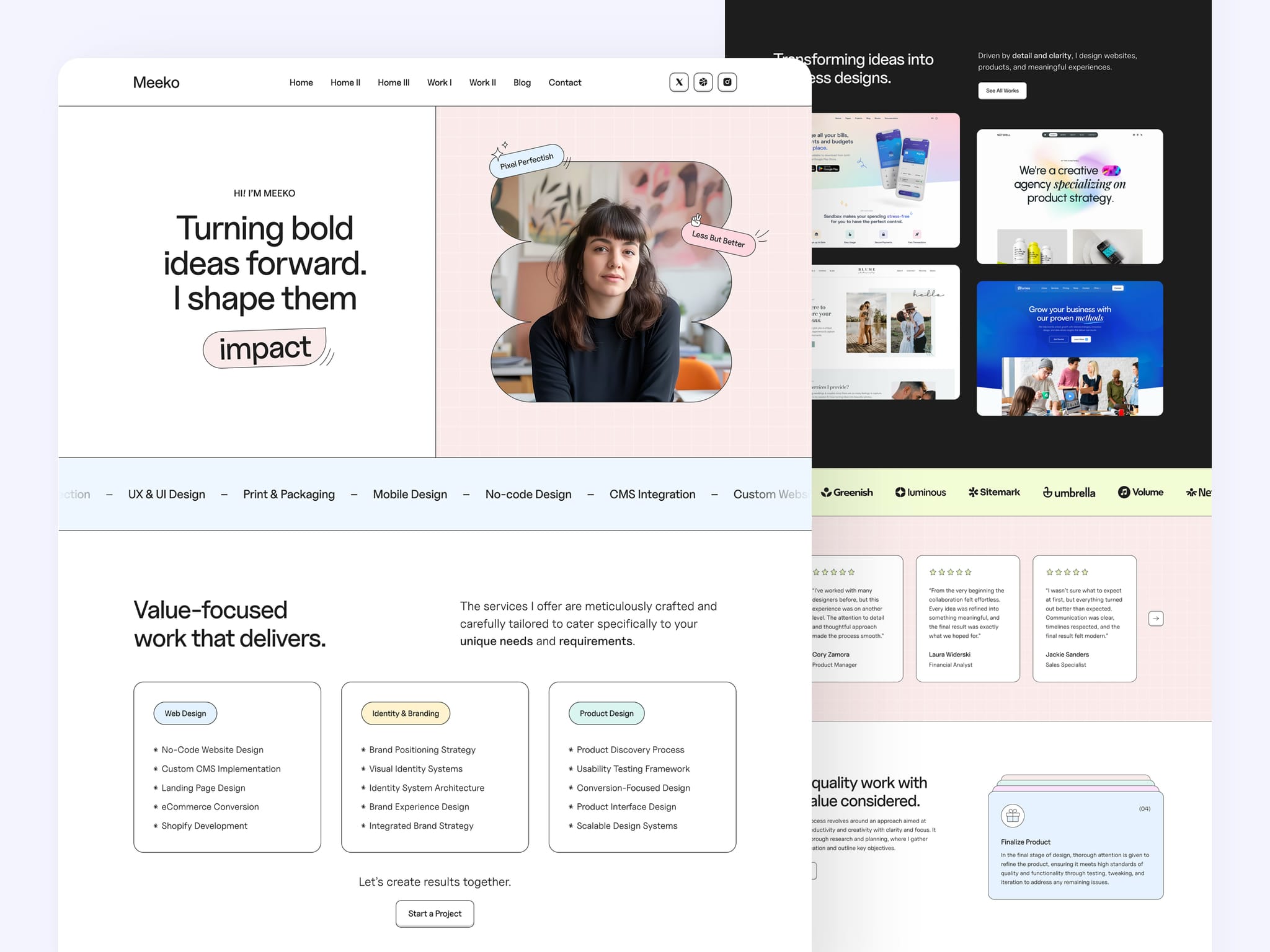Click the gift icon in Finalize Product card
This screenshot has height=952, width=1270.
[x=1013, y=816]
